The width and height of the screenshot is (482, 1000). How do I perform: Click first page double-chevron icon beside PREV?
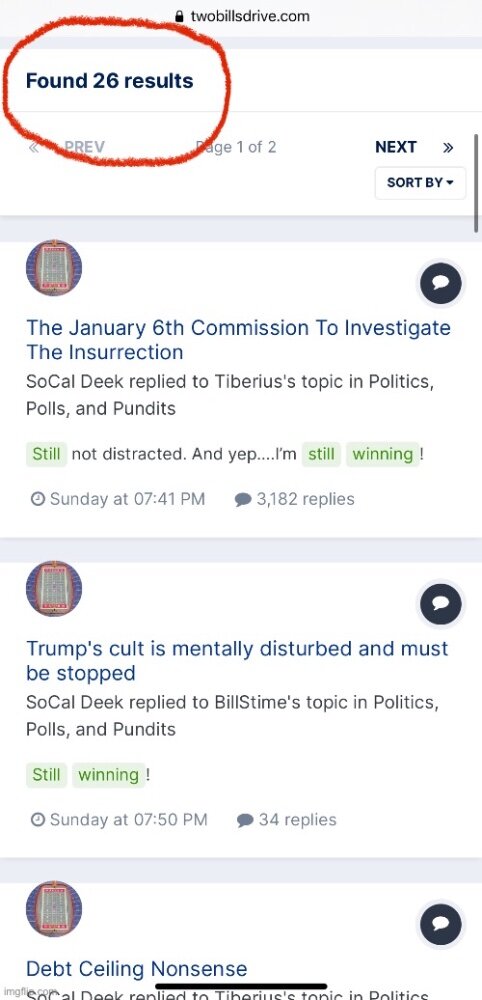coord(34,147)
